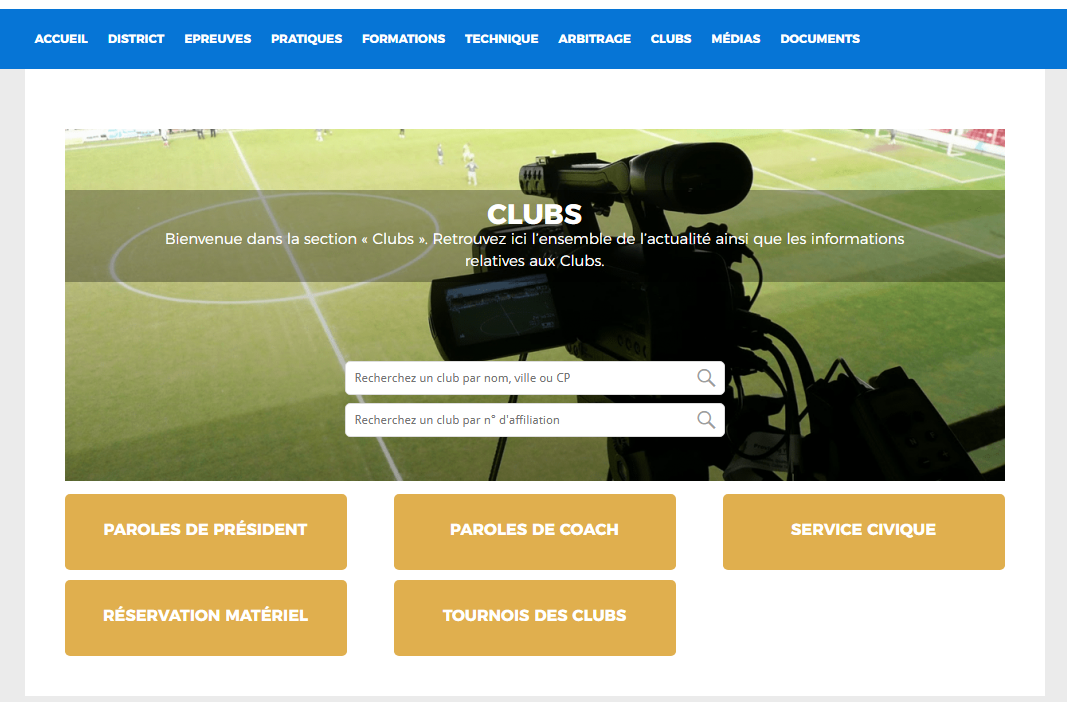
Task: Open RÉSERVATION MATÉRIEL
Action: click(206, 618)
